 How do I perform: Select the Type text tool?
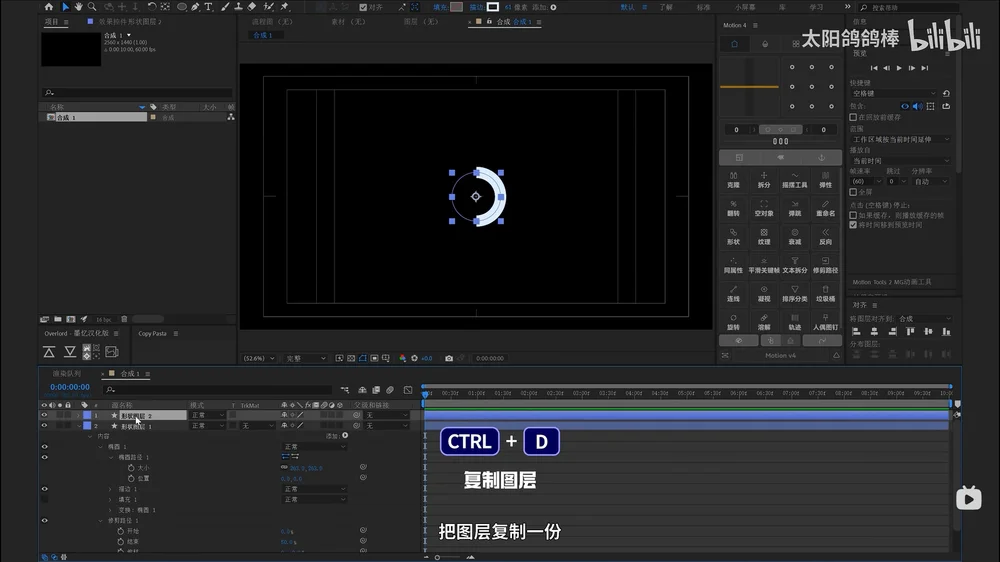[x=209, y=7]
